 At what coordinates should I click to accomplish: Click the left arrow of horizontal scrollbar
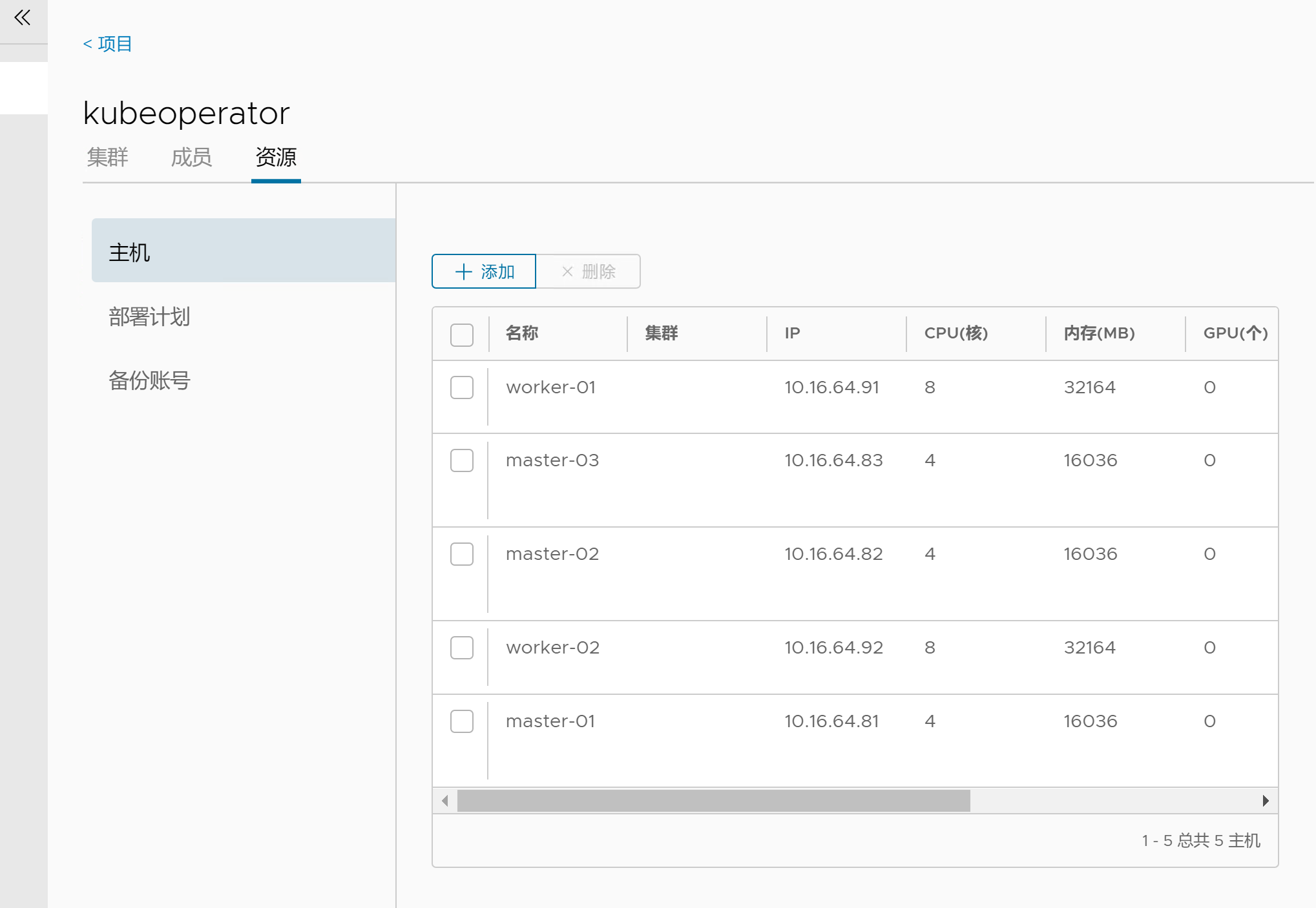[445, 801]
